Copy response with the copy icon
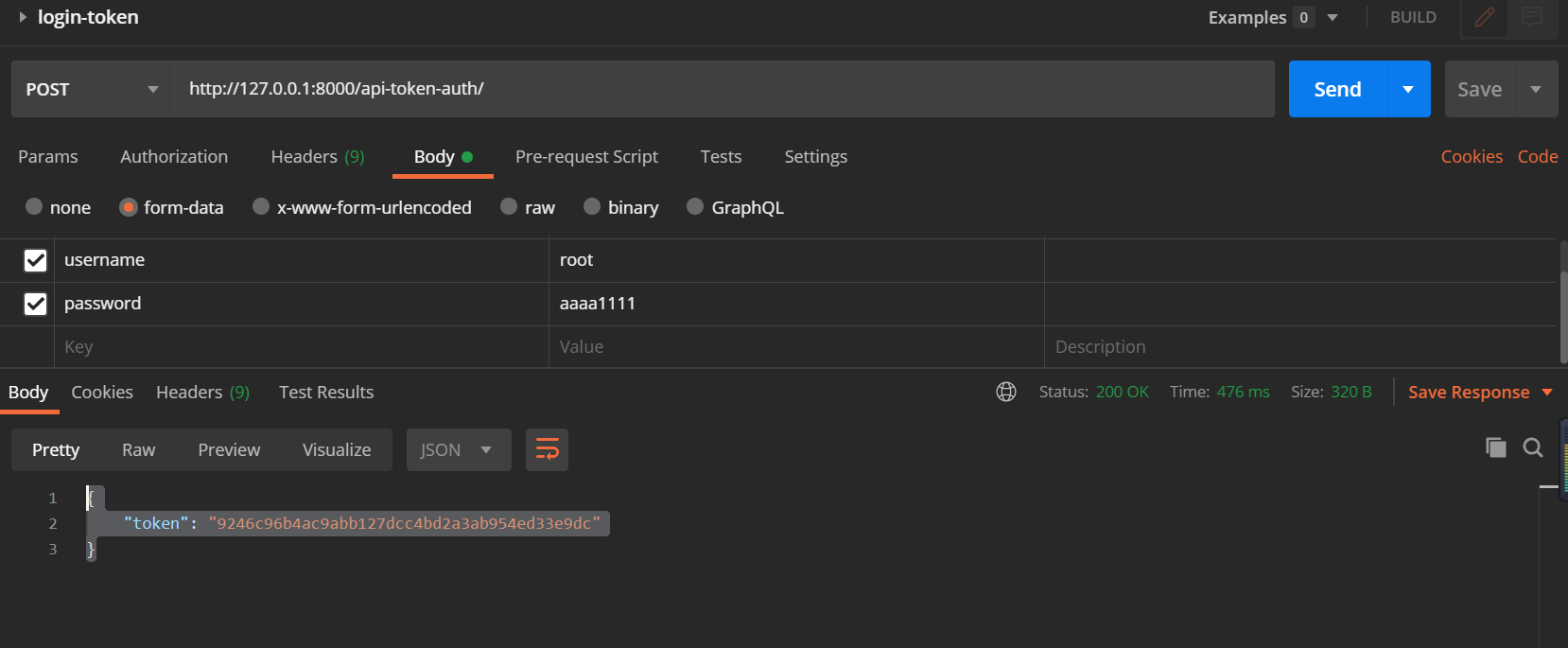 [x=1495, y=447]
